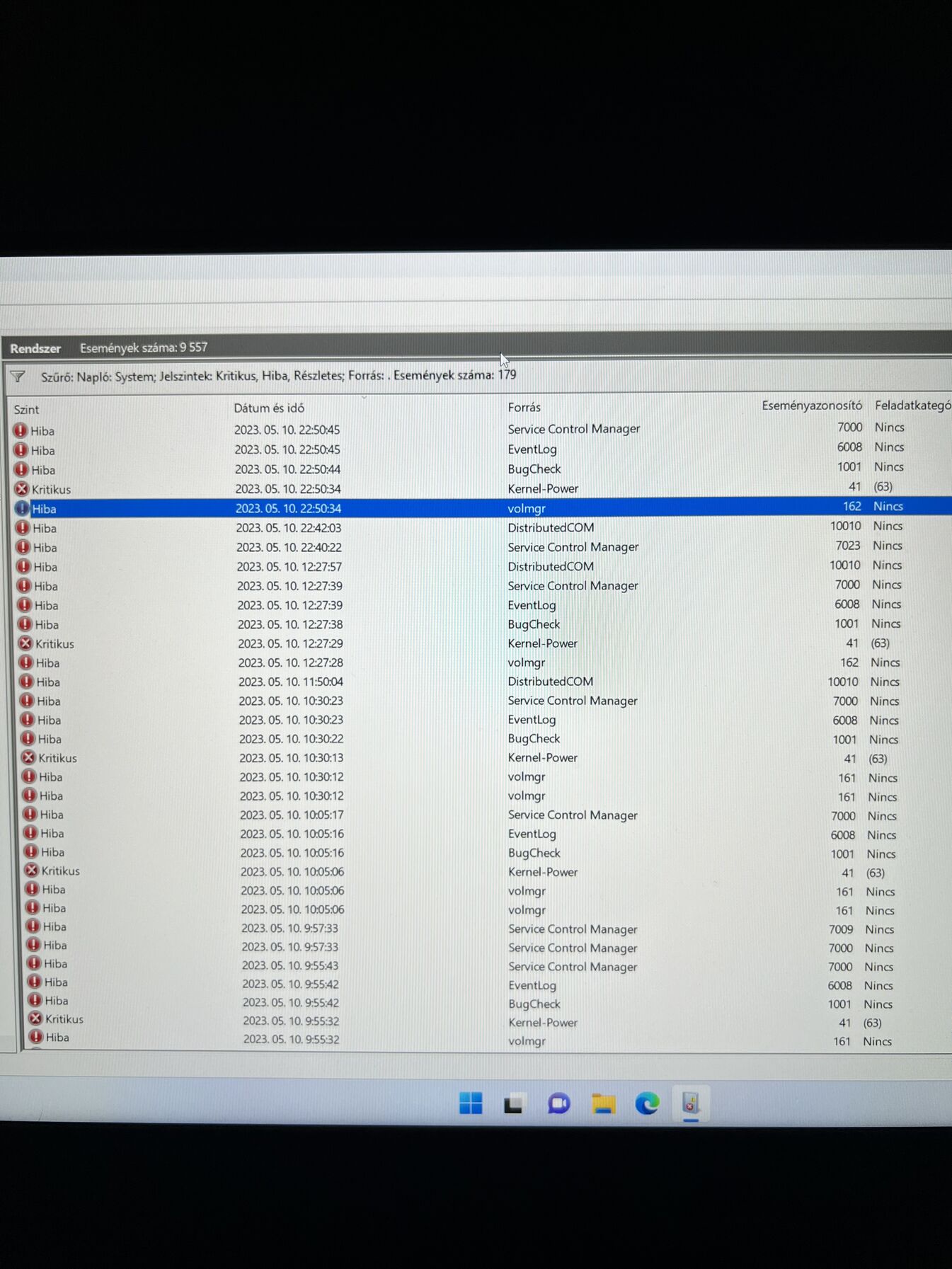The width and height of the screenshot is (952, 1269).
Task: Sort by the Feladatkategória column header
Action: coord(913,406)
